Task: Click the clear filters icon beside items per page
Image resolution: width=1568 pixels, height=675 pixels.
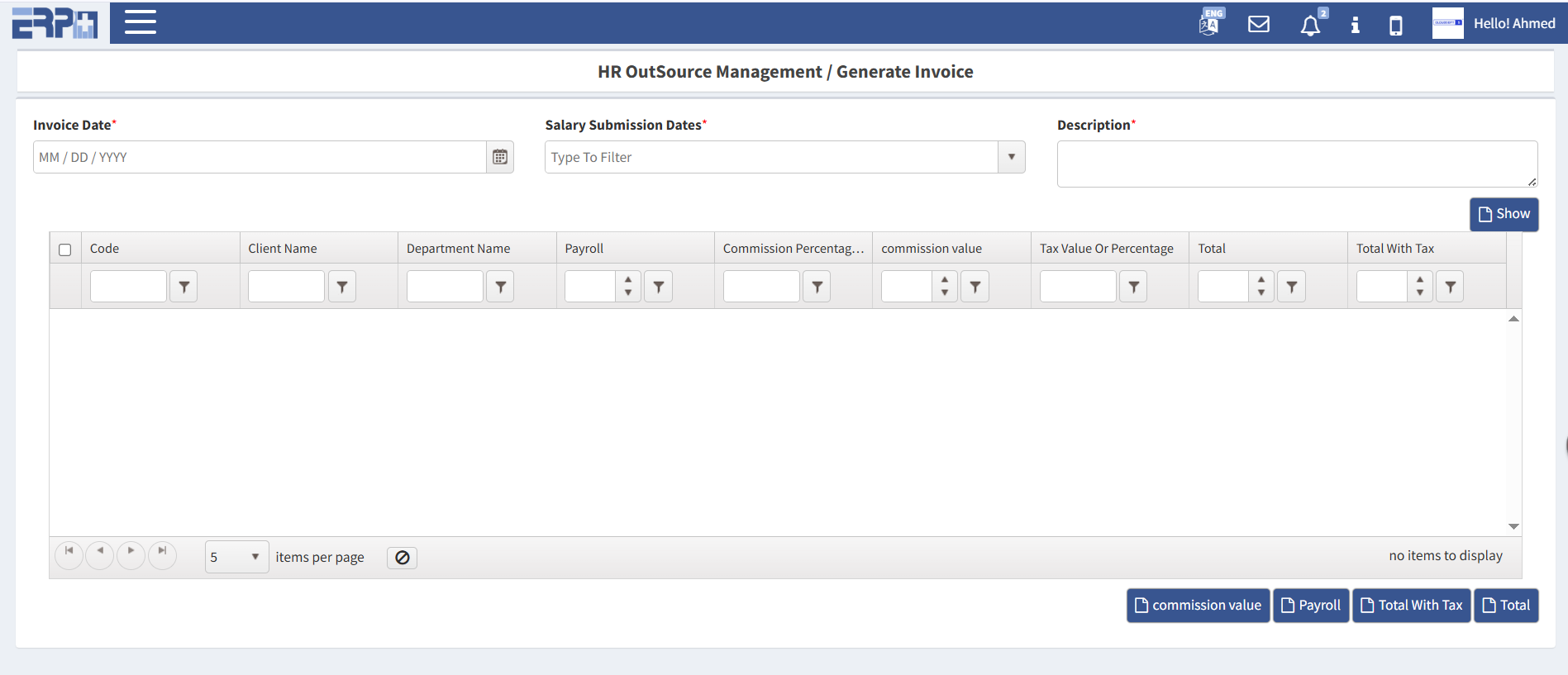Action: 402,558
